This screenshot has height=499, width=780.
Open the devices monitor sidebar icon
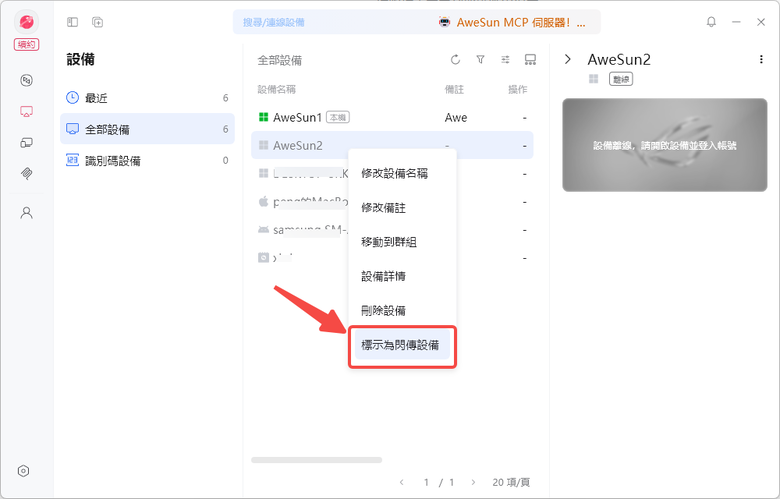pos(26,111)
